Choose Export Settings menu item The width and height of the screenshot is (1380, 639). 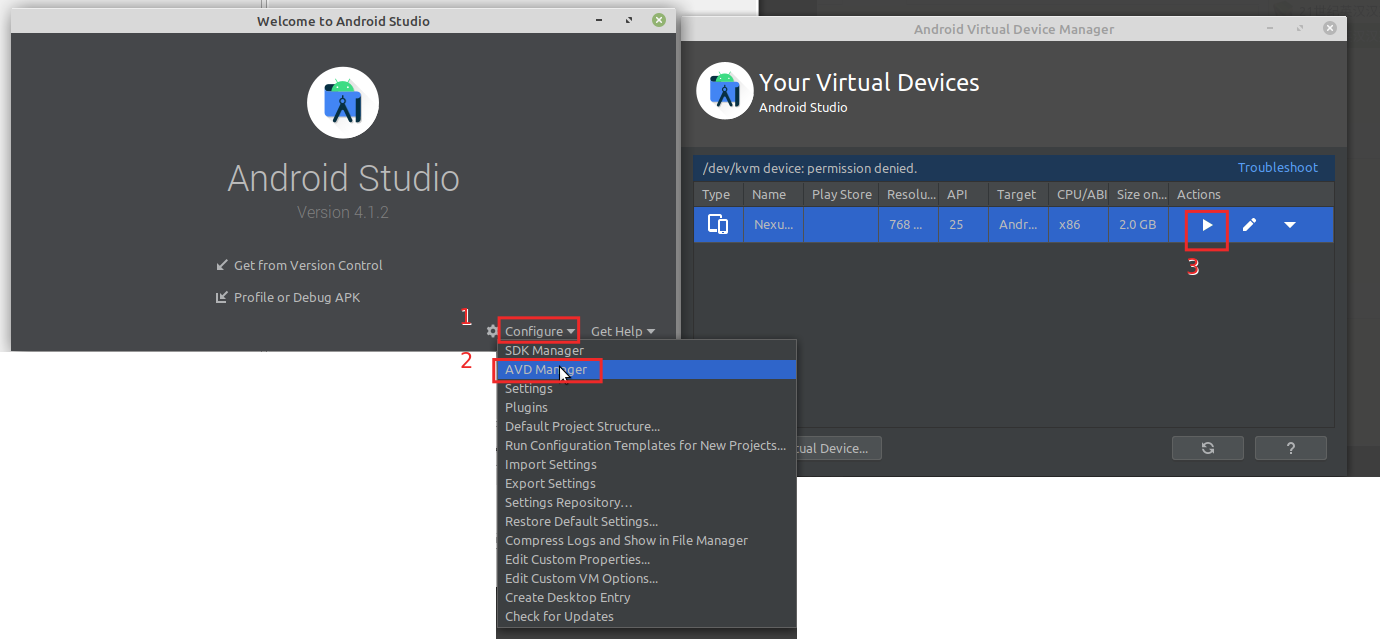tap(647, 484)
